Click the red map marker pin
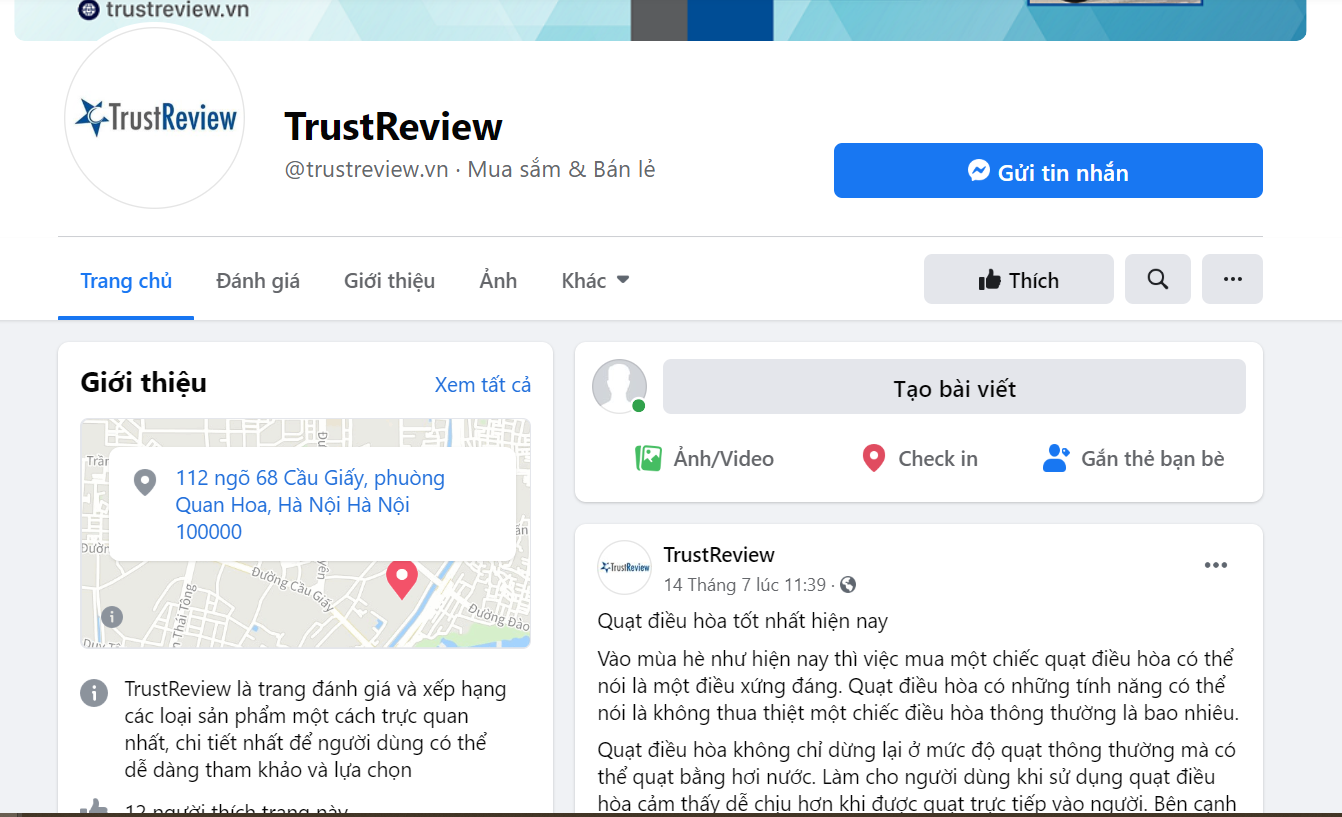 tap(402, 579)
